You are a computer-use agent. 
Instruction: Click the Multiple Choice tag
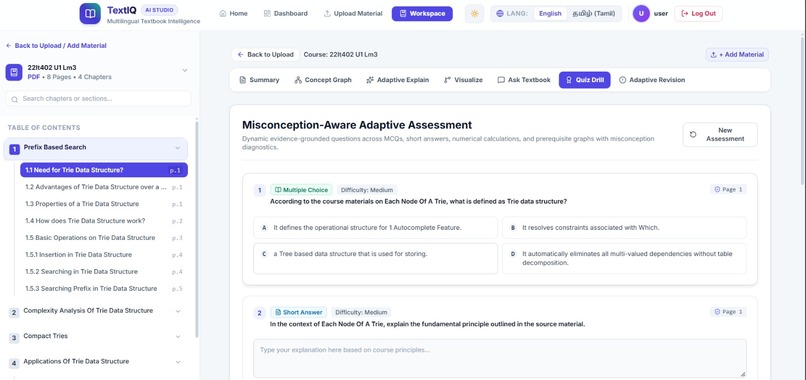pos(301,190)
